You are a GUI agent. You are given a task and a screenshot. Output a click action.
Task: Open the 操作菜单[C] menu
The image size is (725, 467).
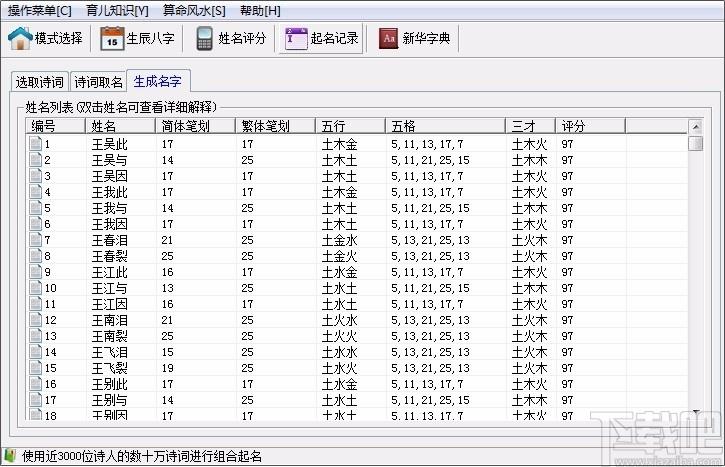(40, 10)
